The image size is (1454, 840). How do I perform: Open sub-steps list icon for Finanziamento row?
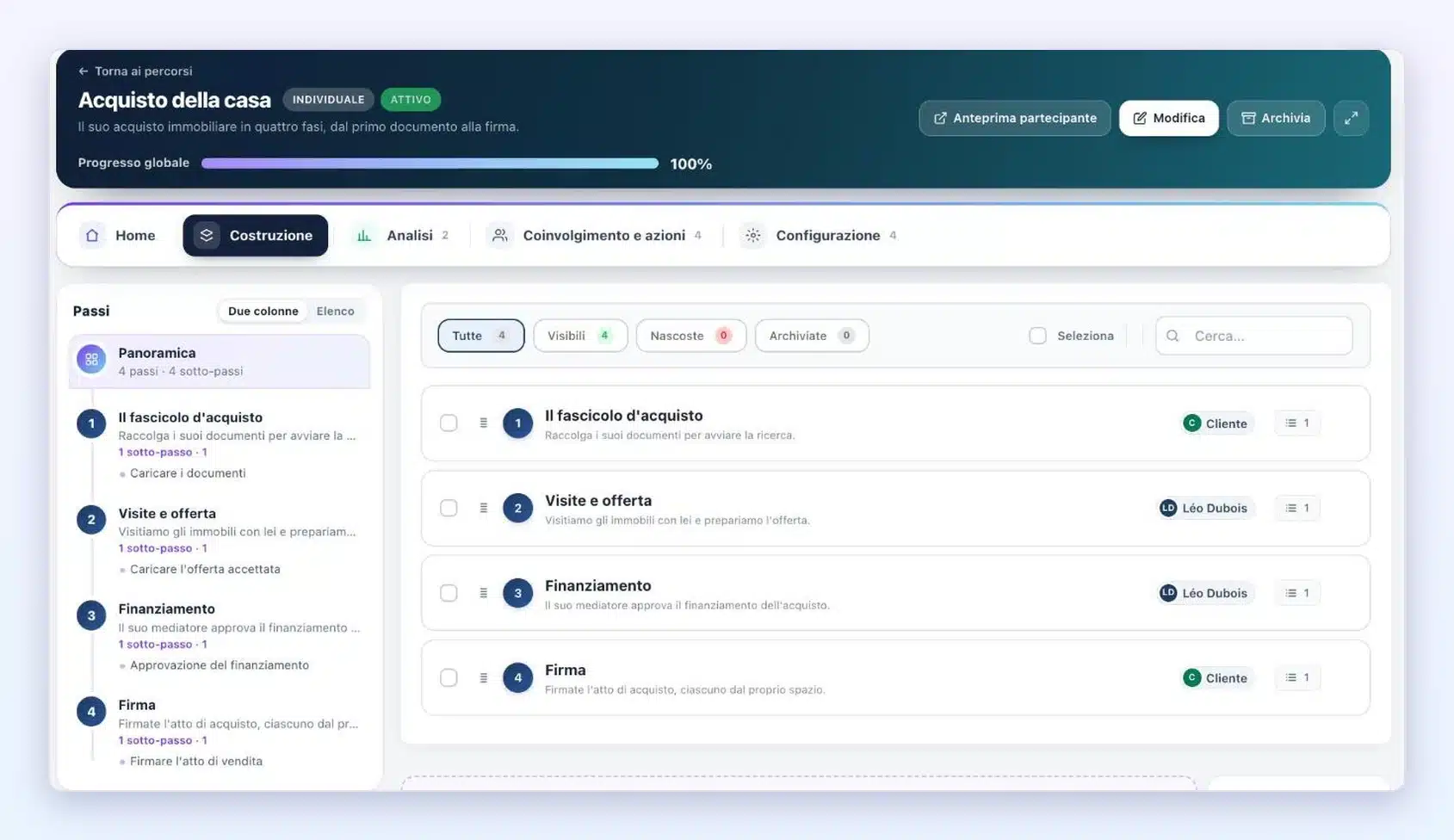tap(1296, 593)
